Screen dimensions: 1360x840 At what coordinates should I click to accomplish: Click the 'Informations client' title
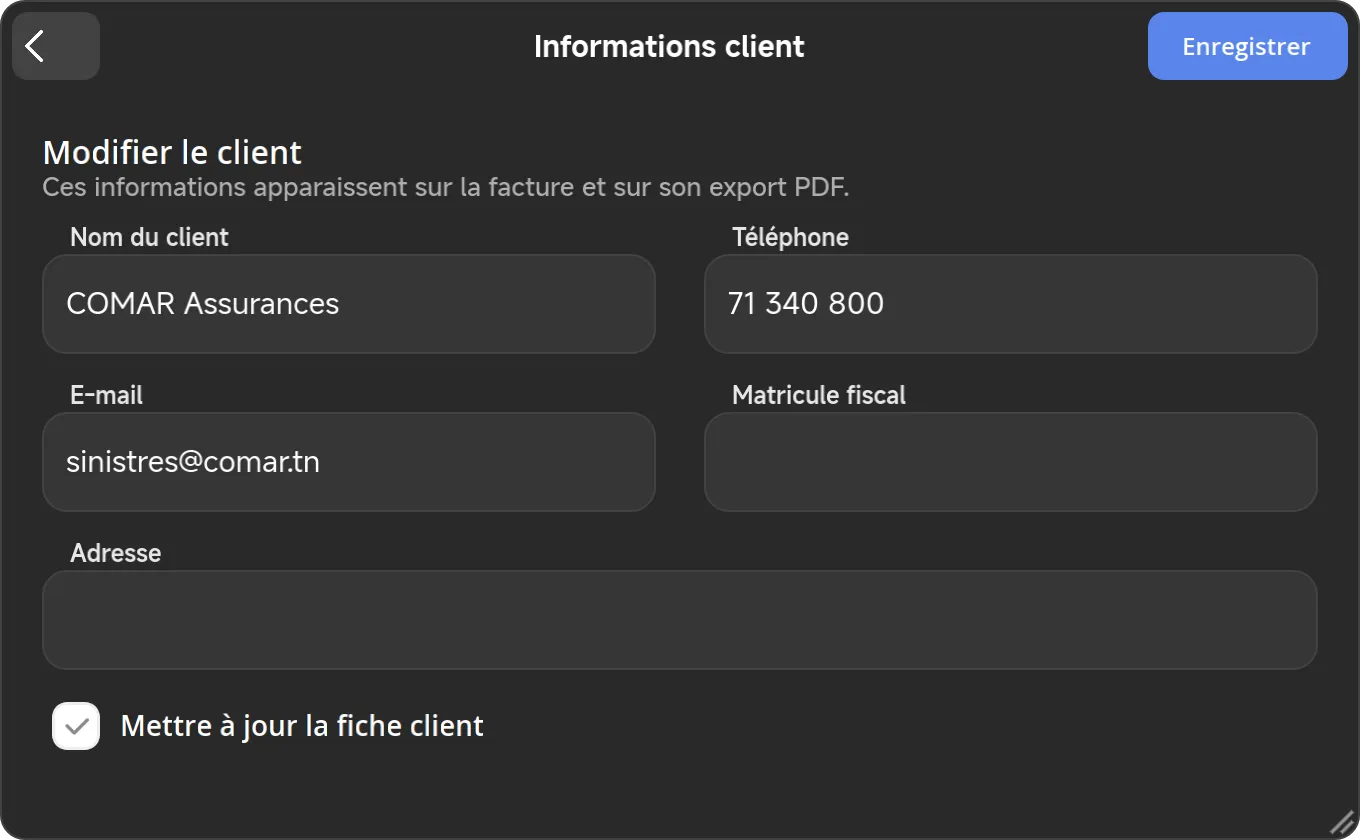pyautogui.click(x=669, y=46)
